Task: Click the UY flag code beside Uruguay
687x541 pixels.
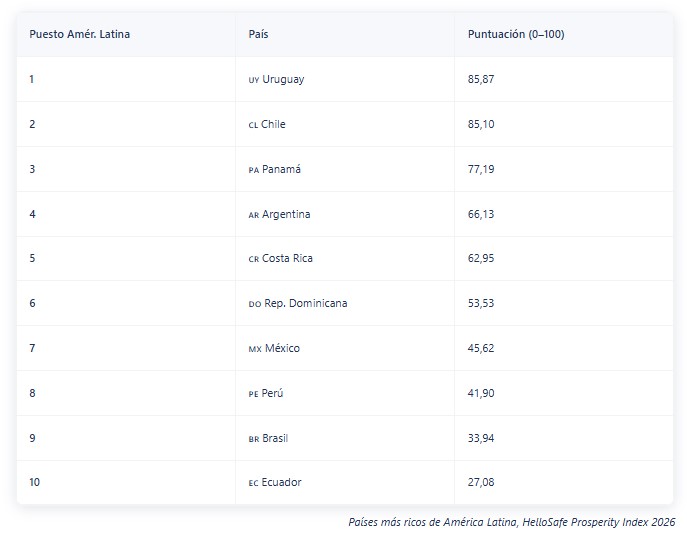Action: (x=254, y=80)
